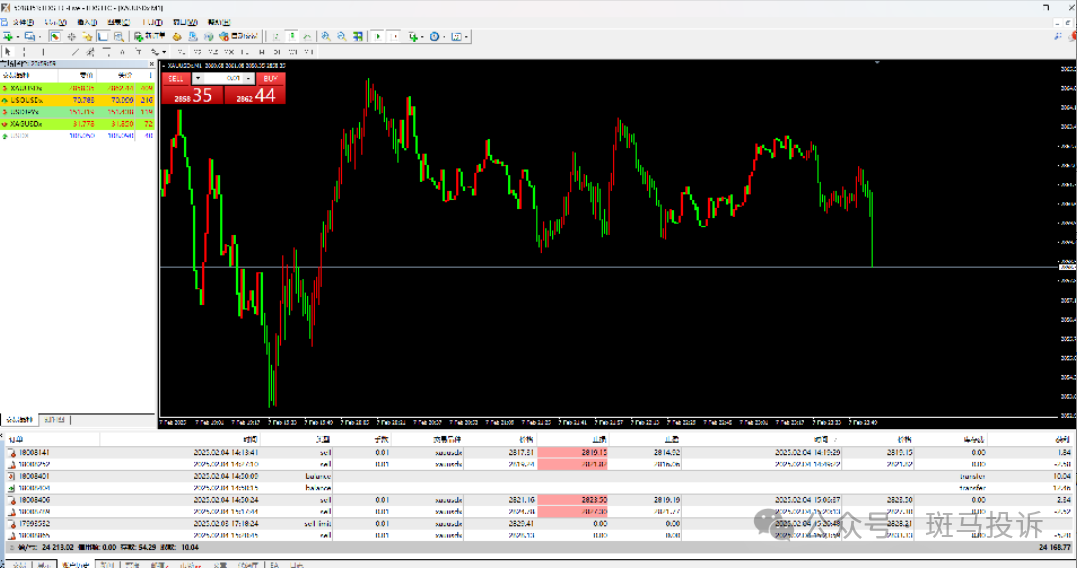Open the Indicators list dropdown
Image resolution: width=1077 pixels, height=568 pixels.
tap(415, 36)
